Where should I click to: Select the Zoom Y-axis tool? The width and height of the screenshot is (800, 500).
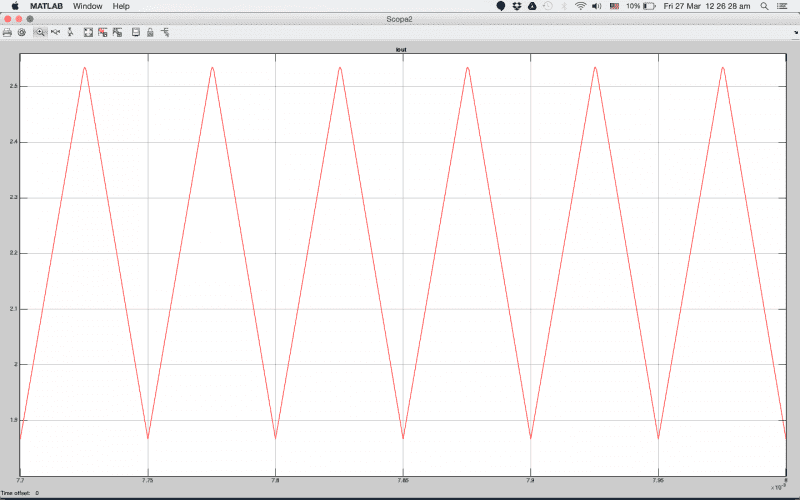[69, 32]
